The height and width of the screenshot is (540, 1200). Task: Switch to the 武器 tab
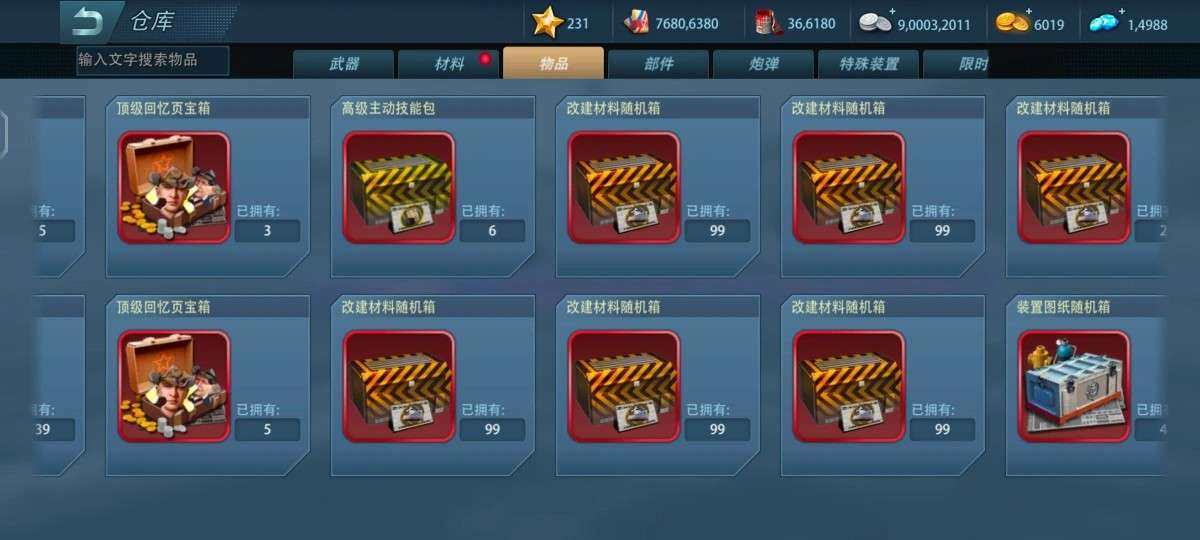[x=343, y=64]
